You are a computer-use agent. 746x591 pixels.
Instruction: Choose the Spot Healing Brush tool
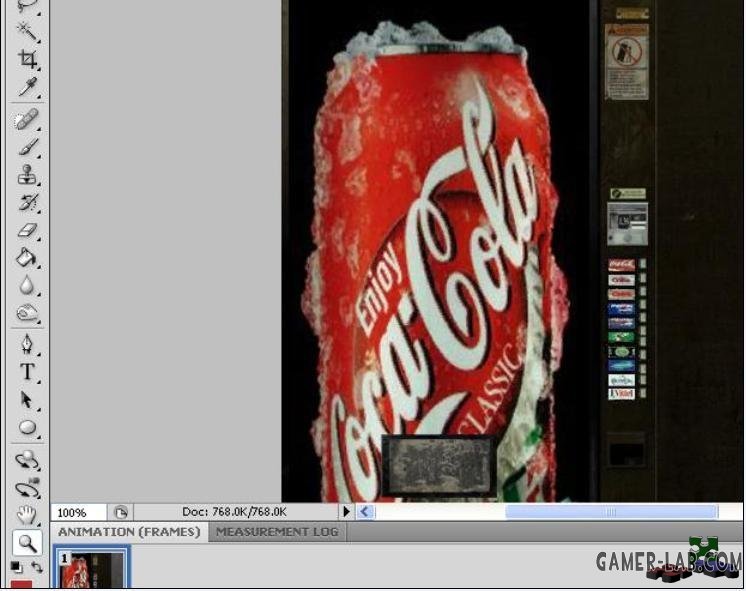(x=27, y=119)
